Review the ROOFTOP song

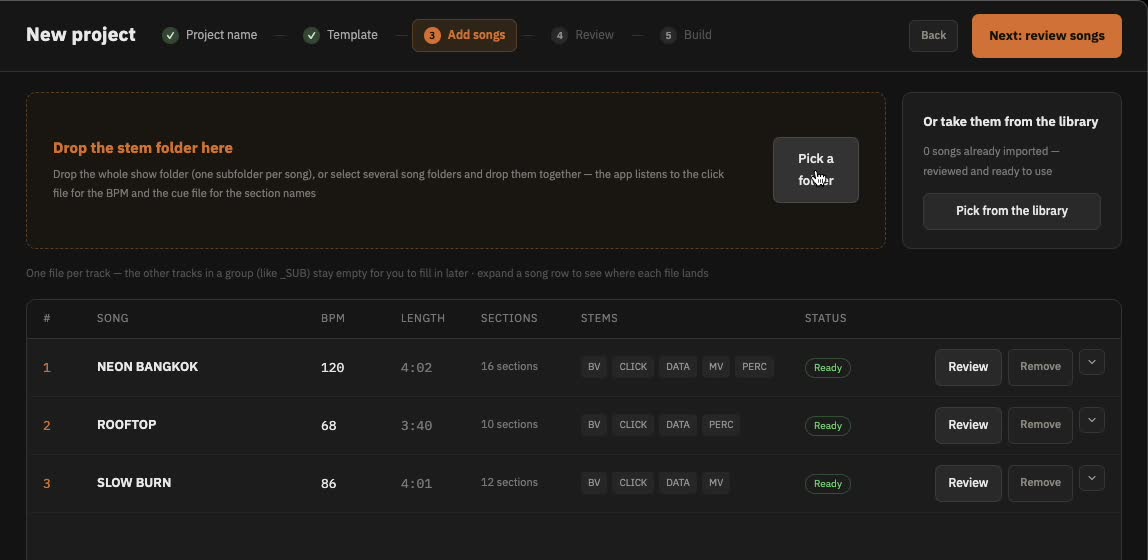pyautogui.click(x=968, y=425)
